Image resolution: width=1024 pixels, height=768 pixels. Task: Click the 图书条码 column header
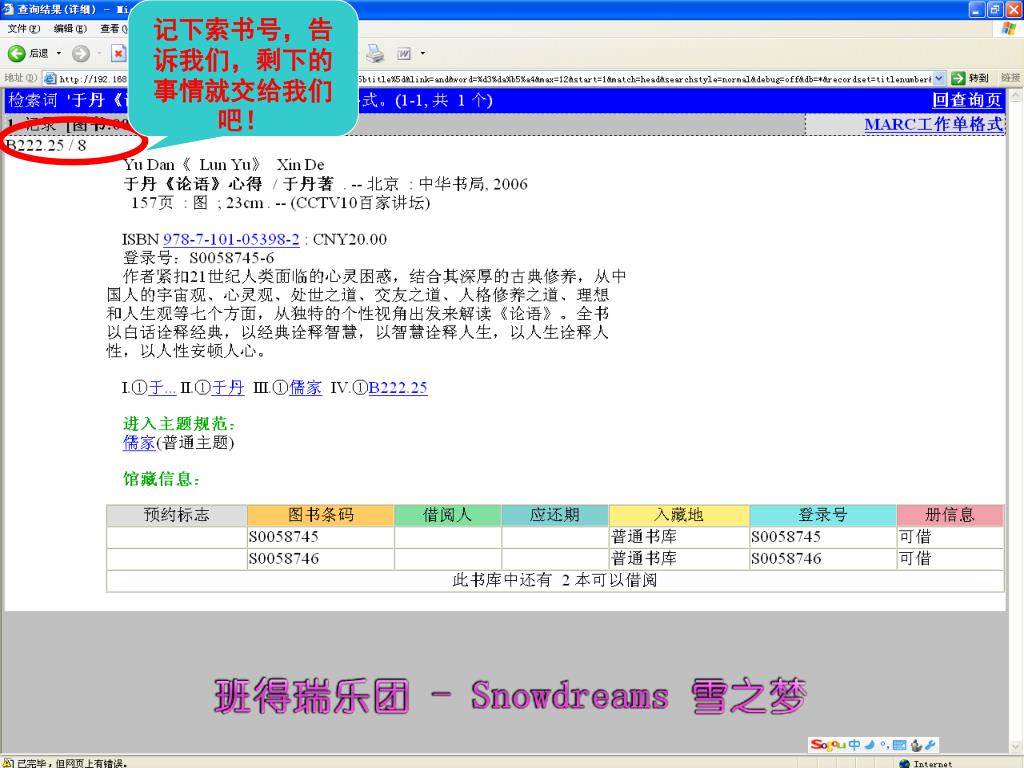tap(321, 515)
